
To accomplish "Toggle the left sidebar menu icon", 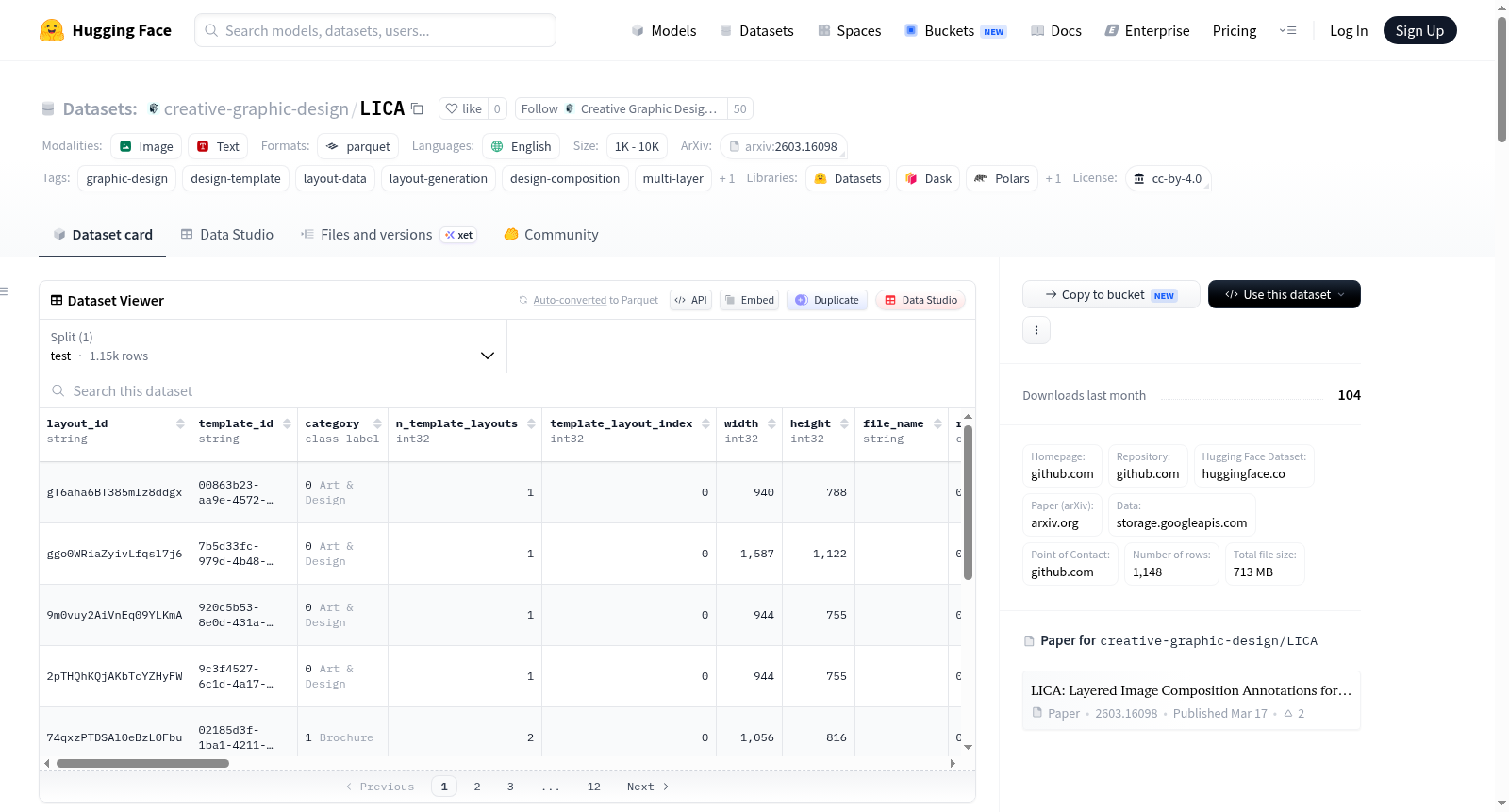I will [x=4, y=291].
